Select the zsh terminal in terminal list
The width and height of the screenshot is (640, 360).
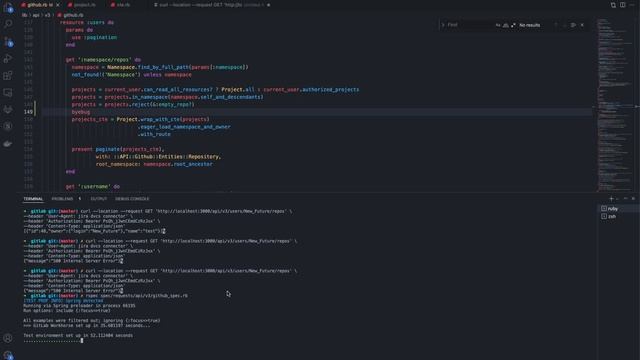pos(619,216)
